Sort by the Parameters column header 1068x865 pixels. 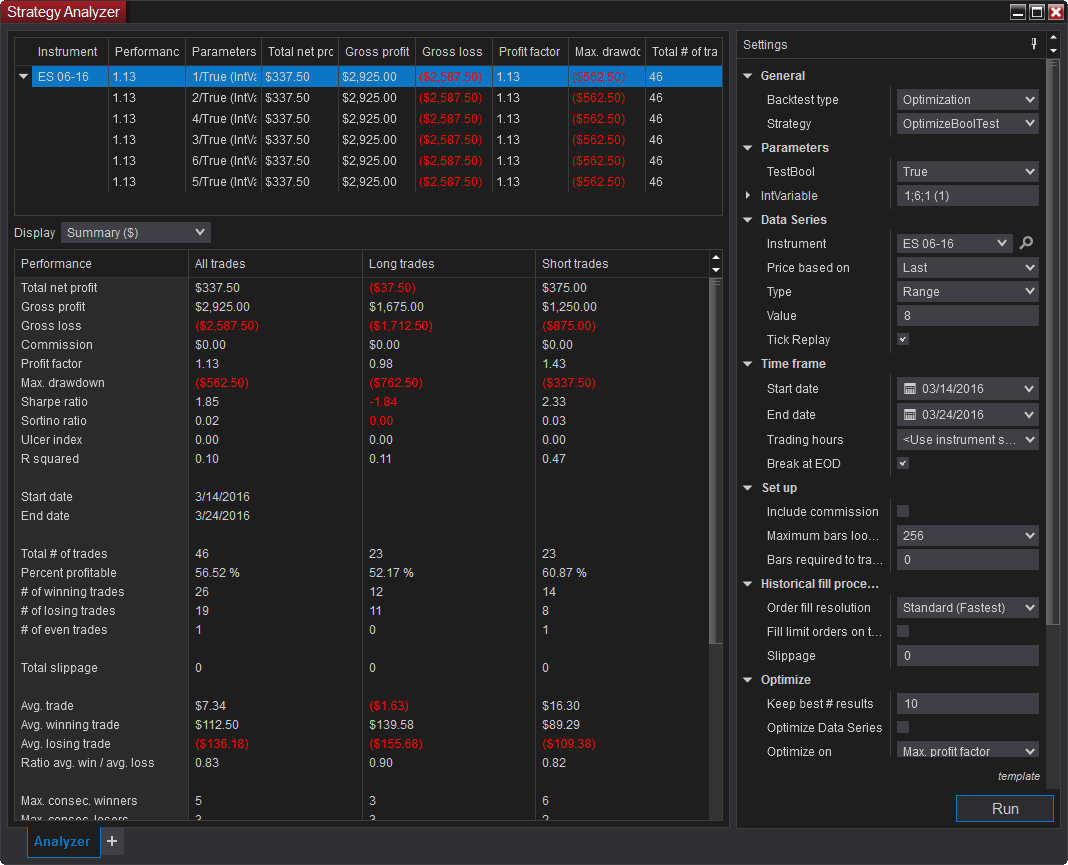(x=223, y=52)
